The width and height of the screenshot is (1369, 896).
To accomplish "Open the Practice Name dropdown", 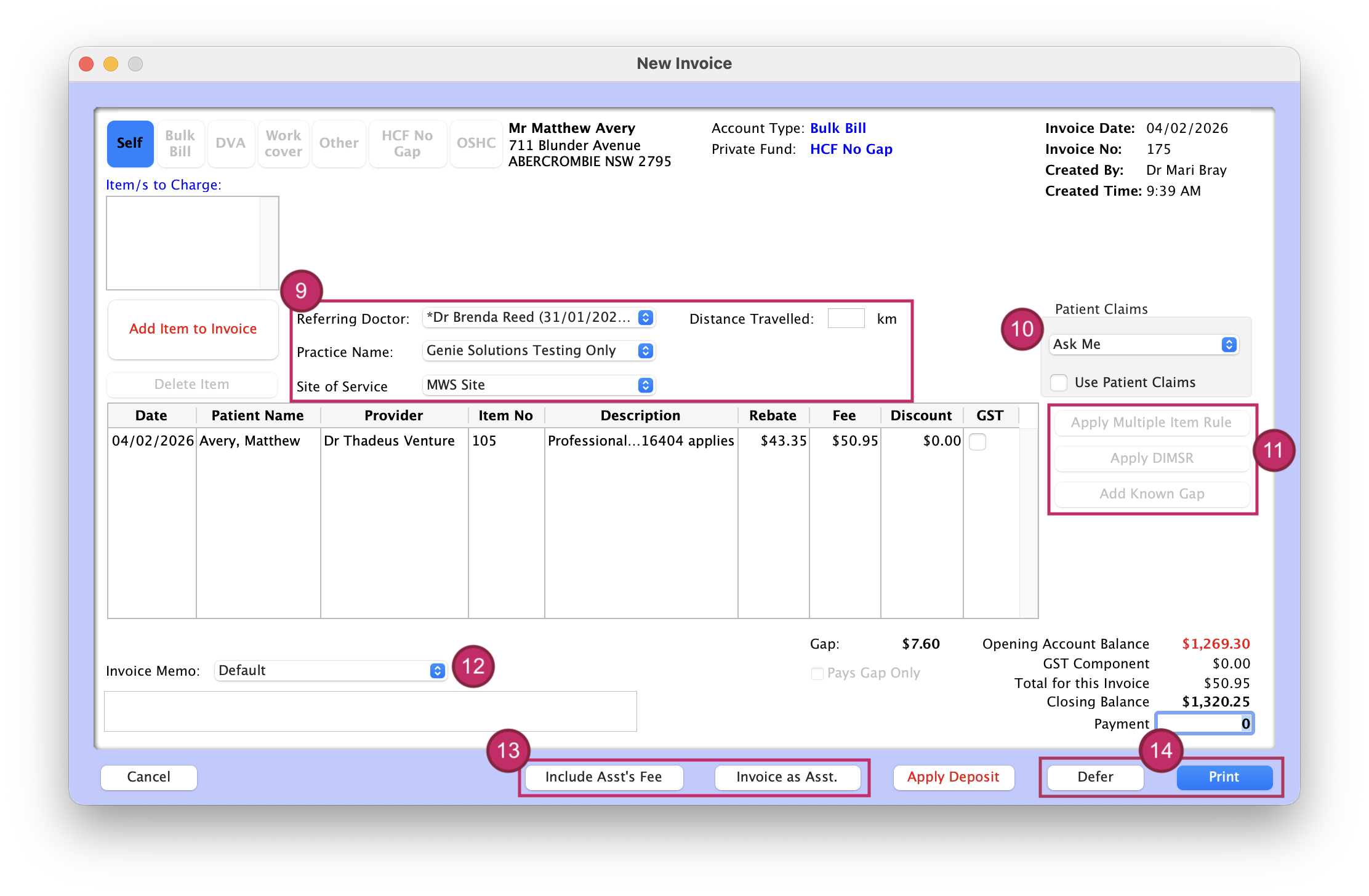I will [539, 351].
